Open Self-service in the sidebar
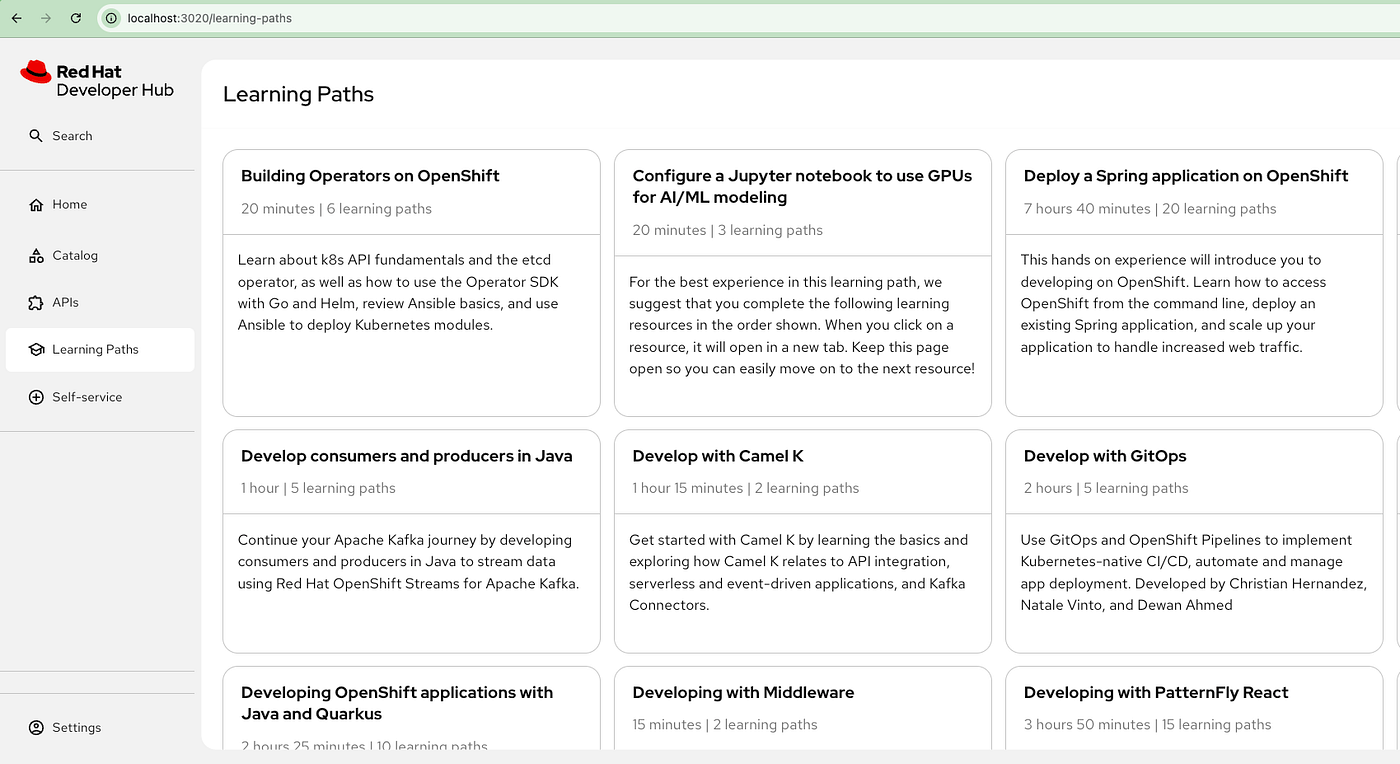 (x=100, y=397)
